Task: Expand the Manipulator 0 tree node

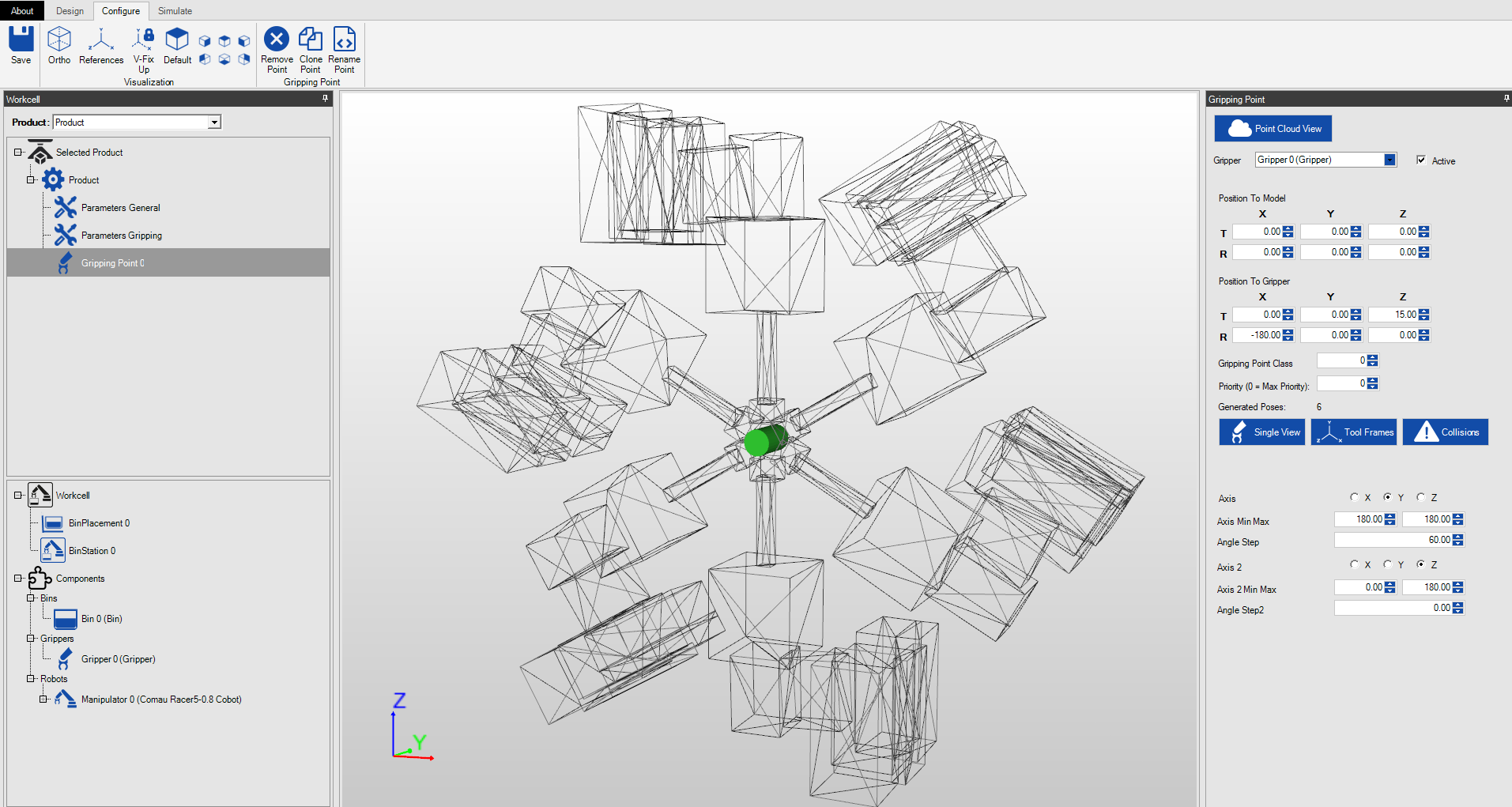Action: (x=43, y=700)
